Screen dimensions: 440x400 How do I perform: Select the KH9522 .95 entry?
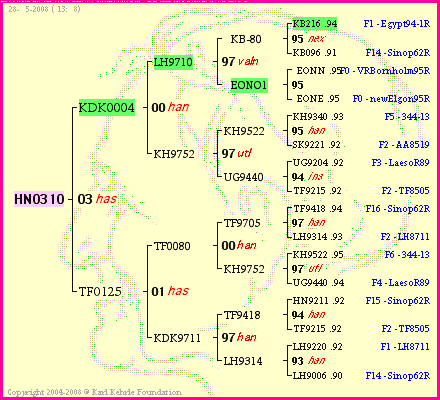tap(318, 255)
